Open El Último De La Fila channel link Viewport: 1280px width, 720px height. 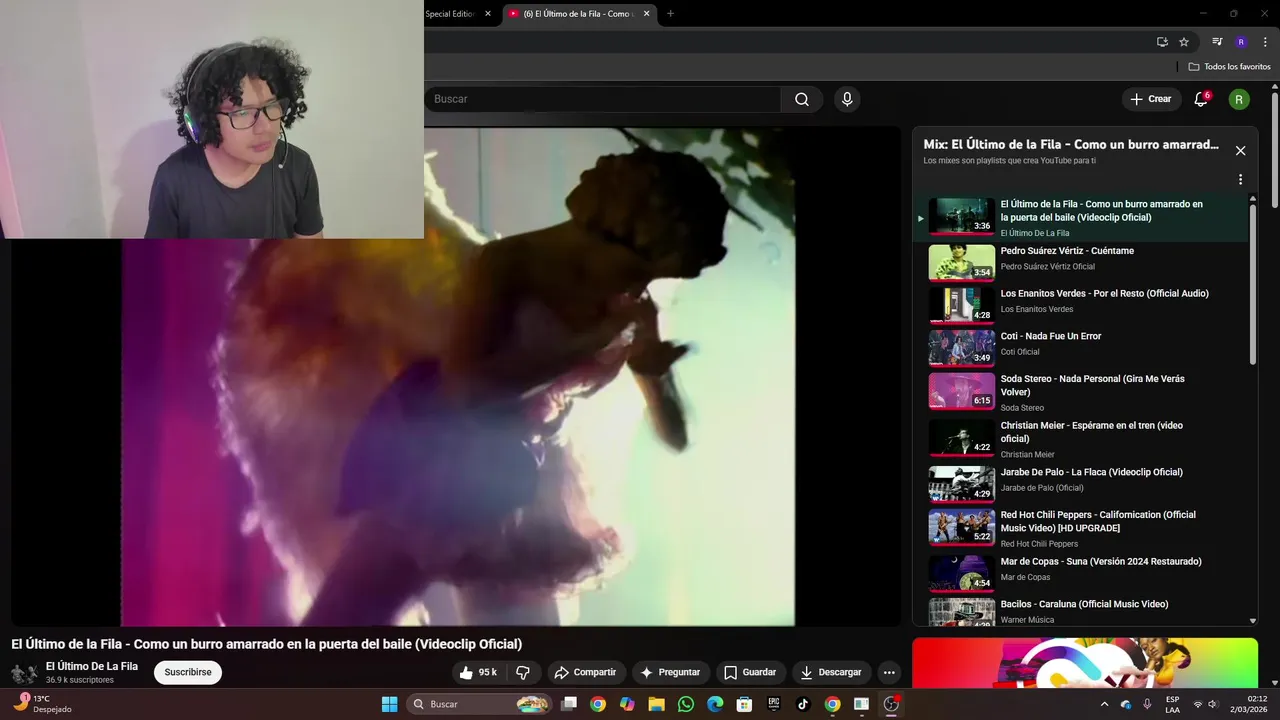(92, 666)
